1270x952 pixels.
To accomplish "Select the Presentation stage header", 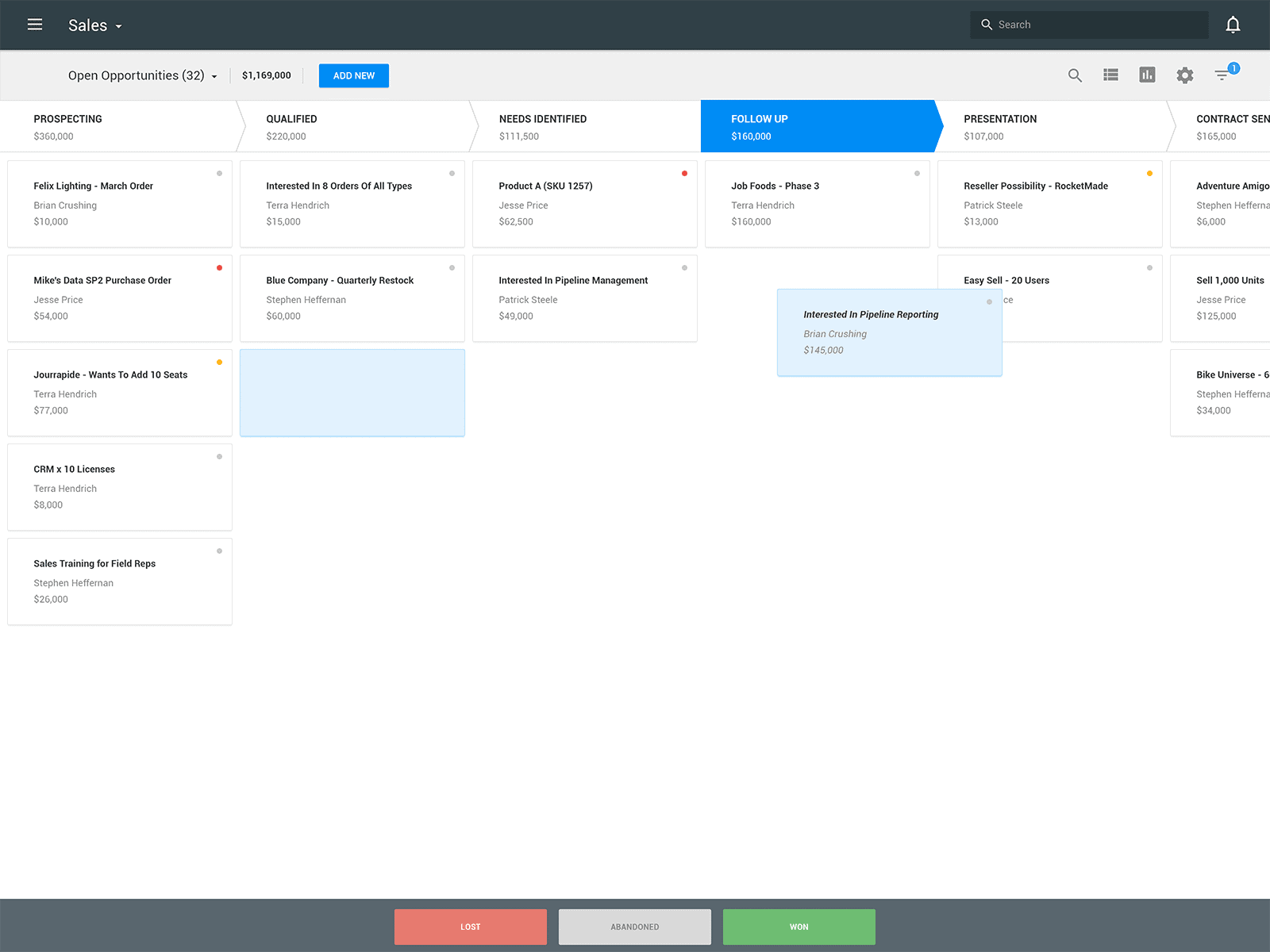I will [x=1052, y=126].
